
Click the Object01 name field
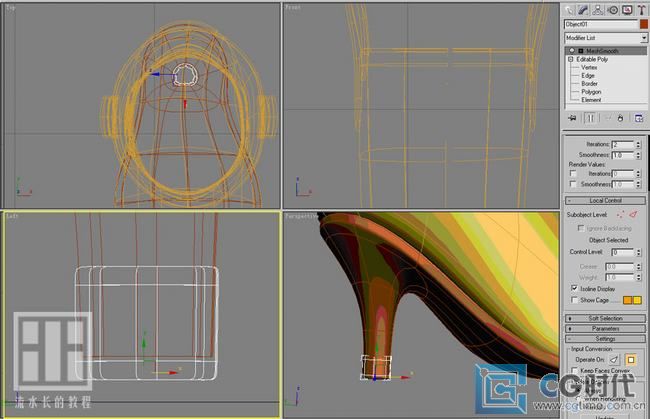[x=601, y=24]
